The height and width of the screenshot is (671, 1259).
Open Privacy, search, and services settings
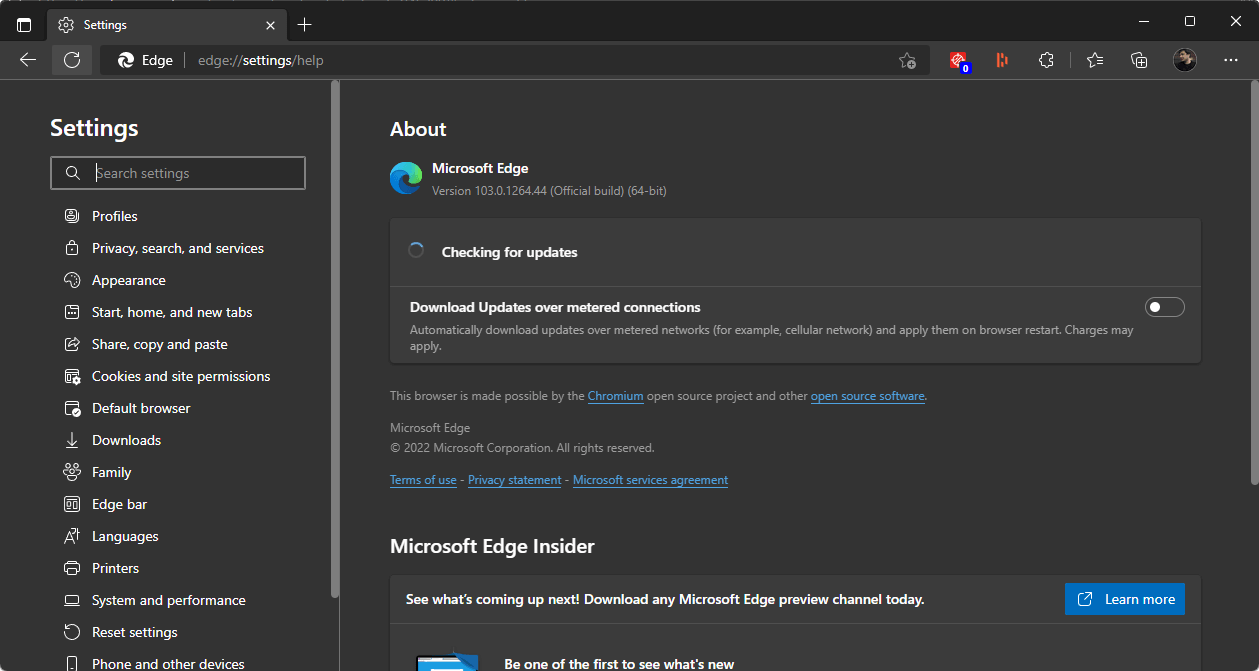(x=178, y=248)
